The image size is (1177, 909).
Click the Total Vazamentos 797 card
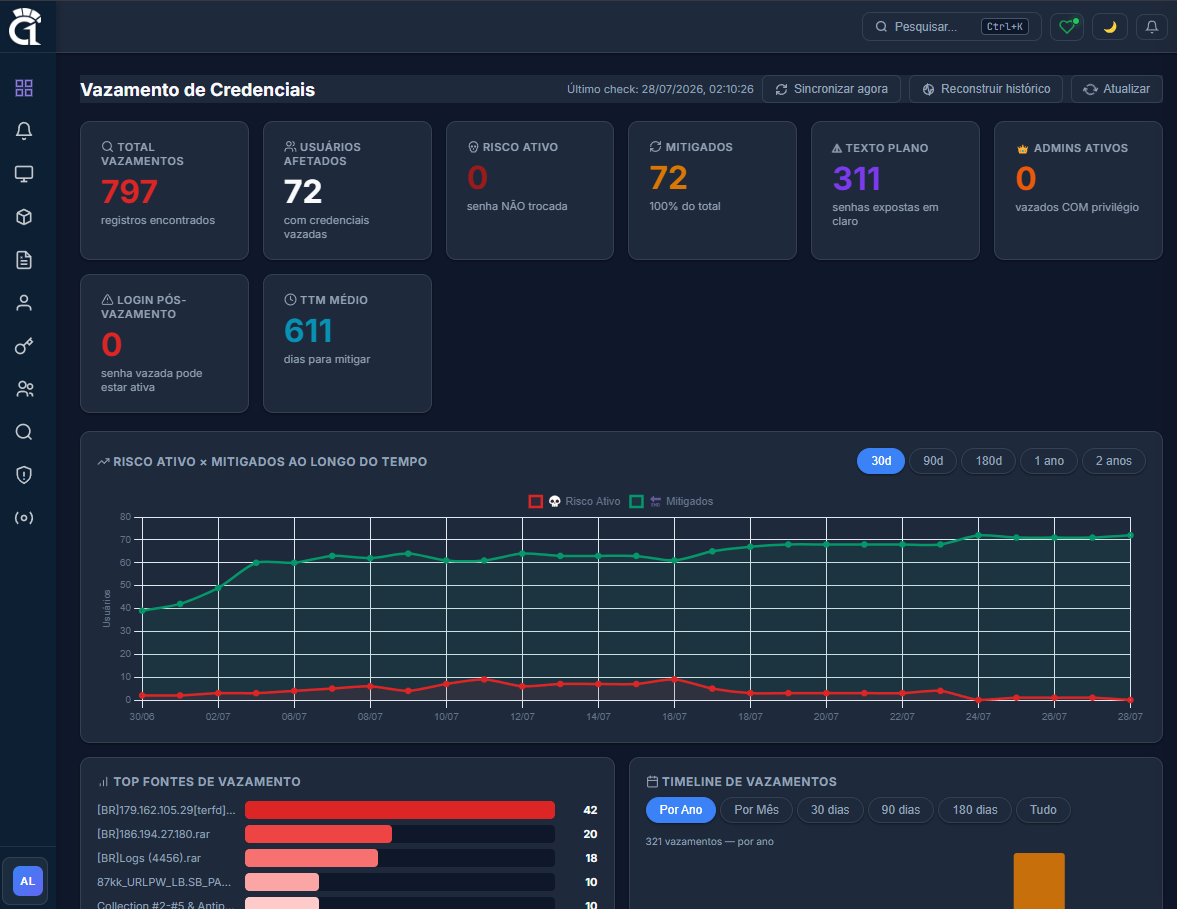tap(164, 191)
